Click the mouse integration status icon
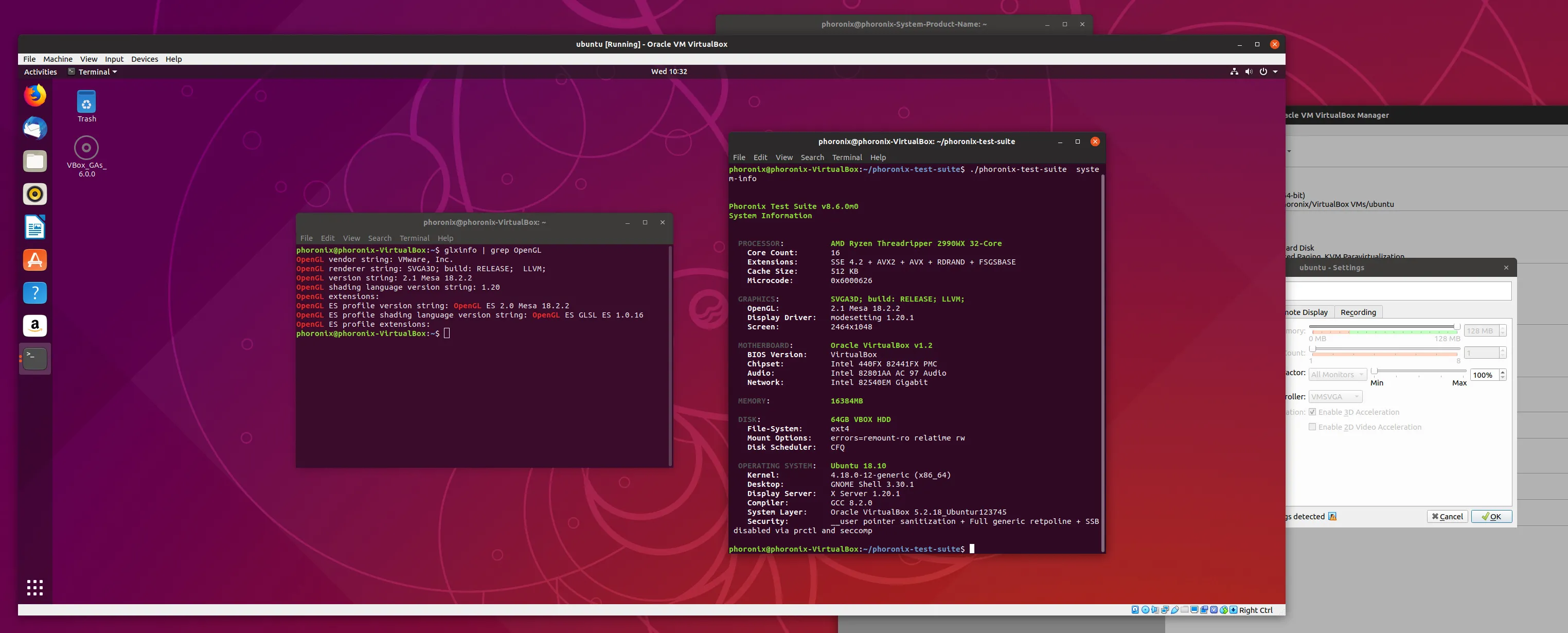Viewport: 1568px width, 633px height. [1223, 610]
